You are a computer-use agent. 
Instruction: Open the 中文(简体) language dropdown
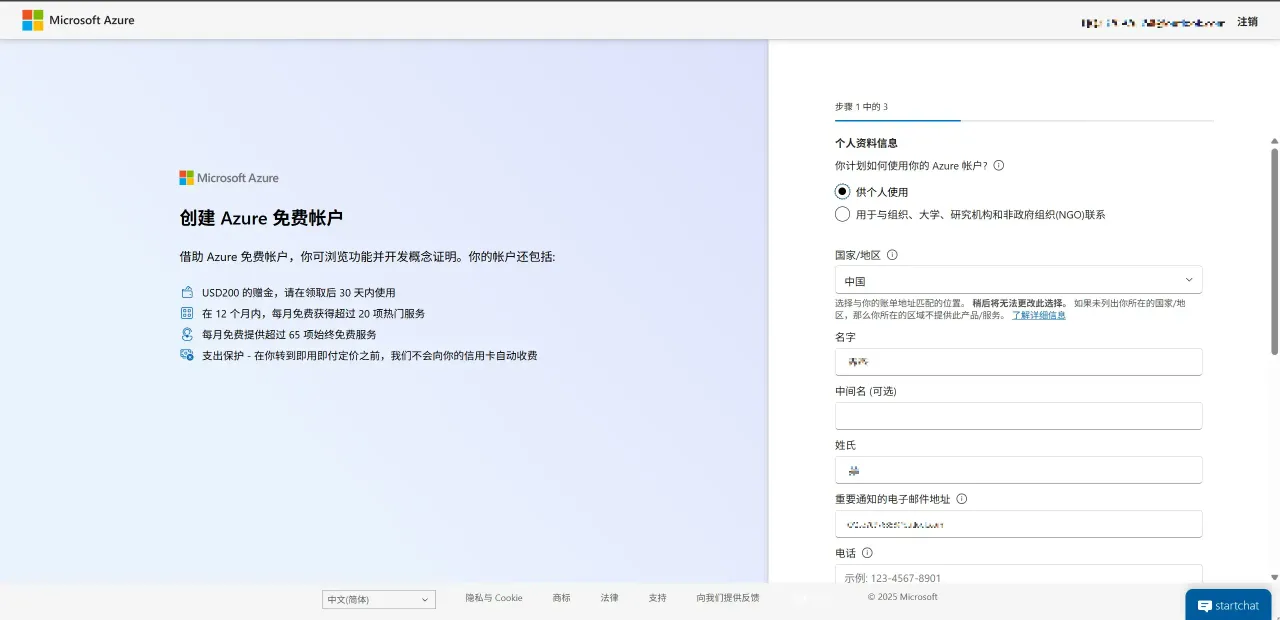pyautogui.click(x=379, y=600)
